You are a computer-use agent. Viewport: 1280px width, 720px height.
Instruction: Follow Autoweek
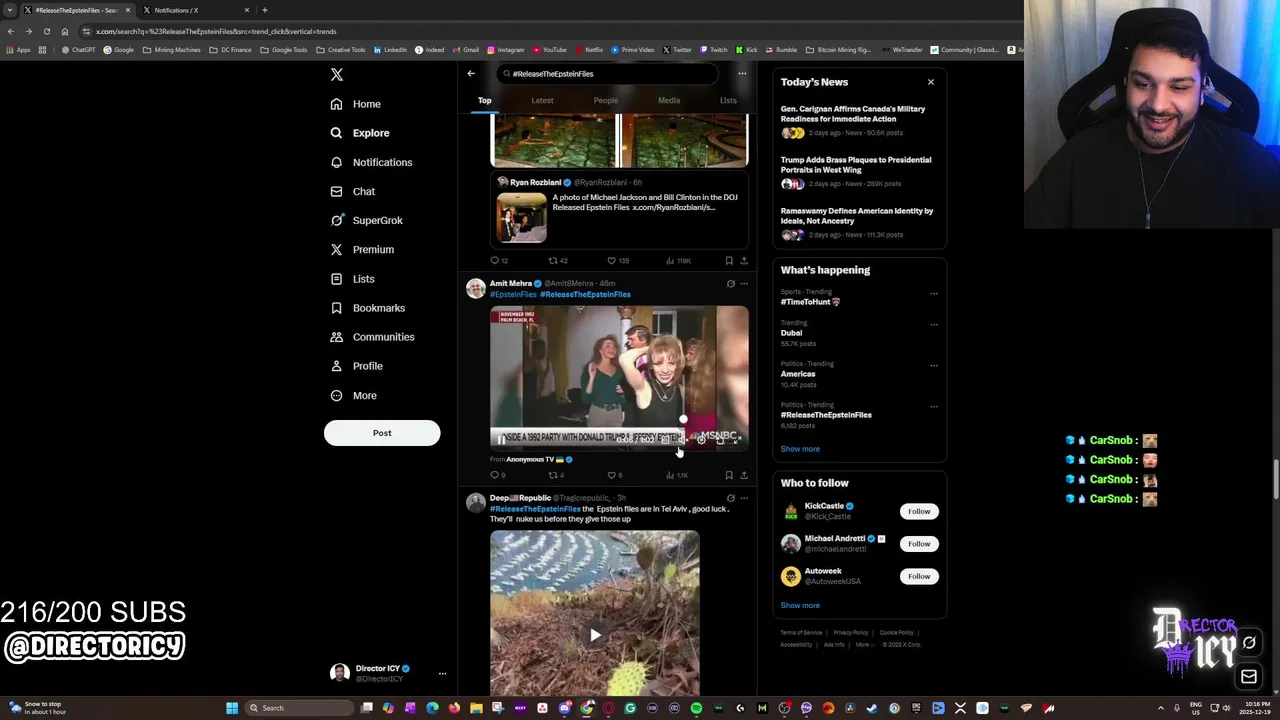click(919, 576)
